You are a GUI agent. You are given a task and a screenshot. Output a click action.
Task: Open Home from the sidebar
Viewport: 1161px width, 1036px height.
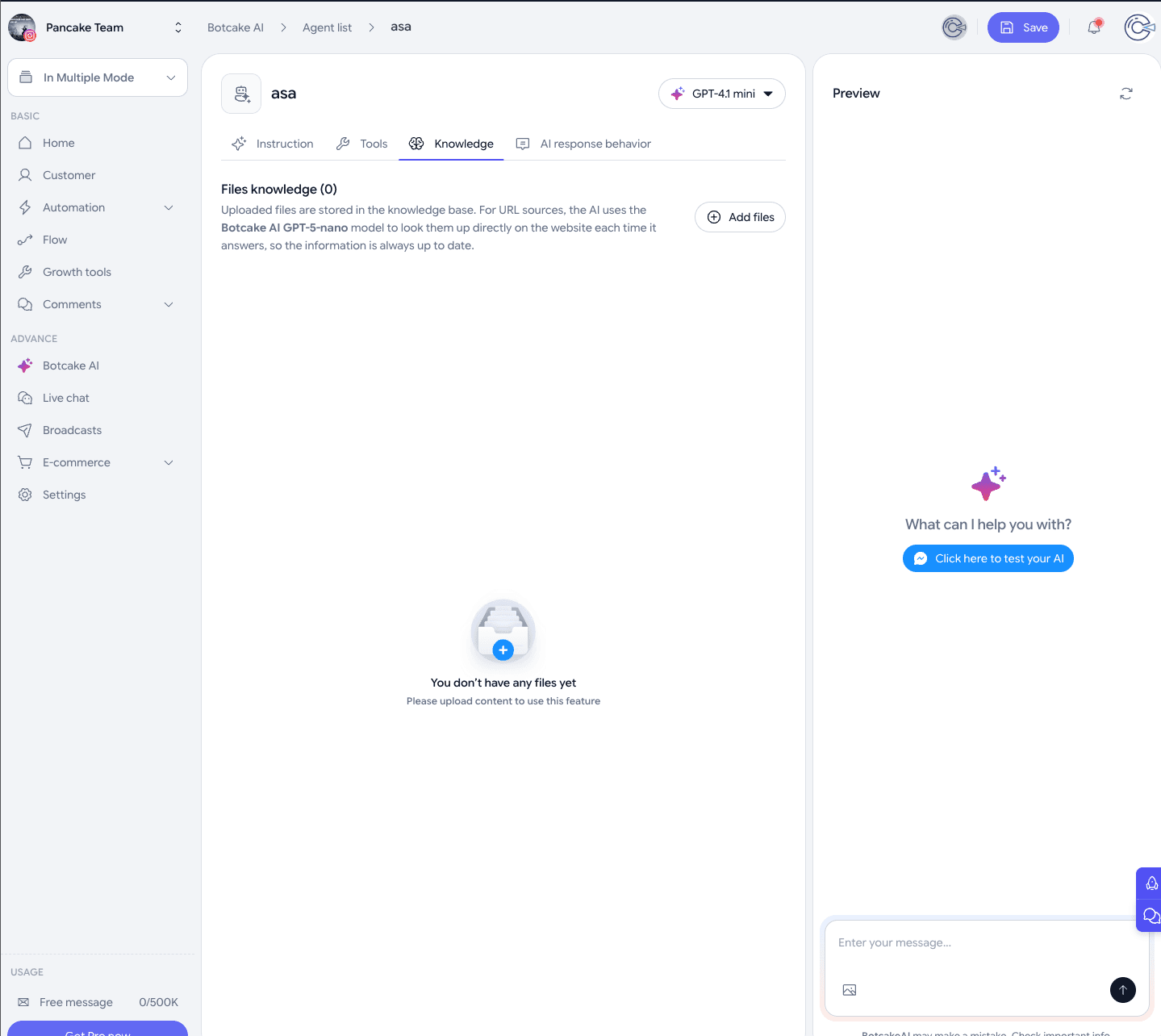(x=98, y=143)
